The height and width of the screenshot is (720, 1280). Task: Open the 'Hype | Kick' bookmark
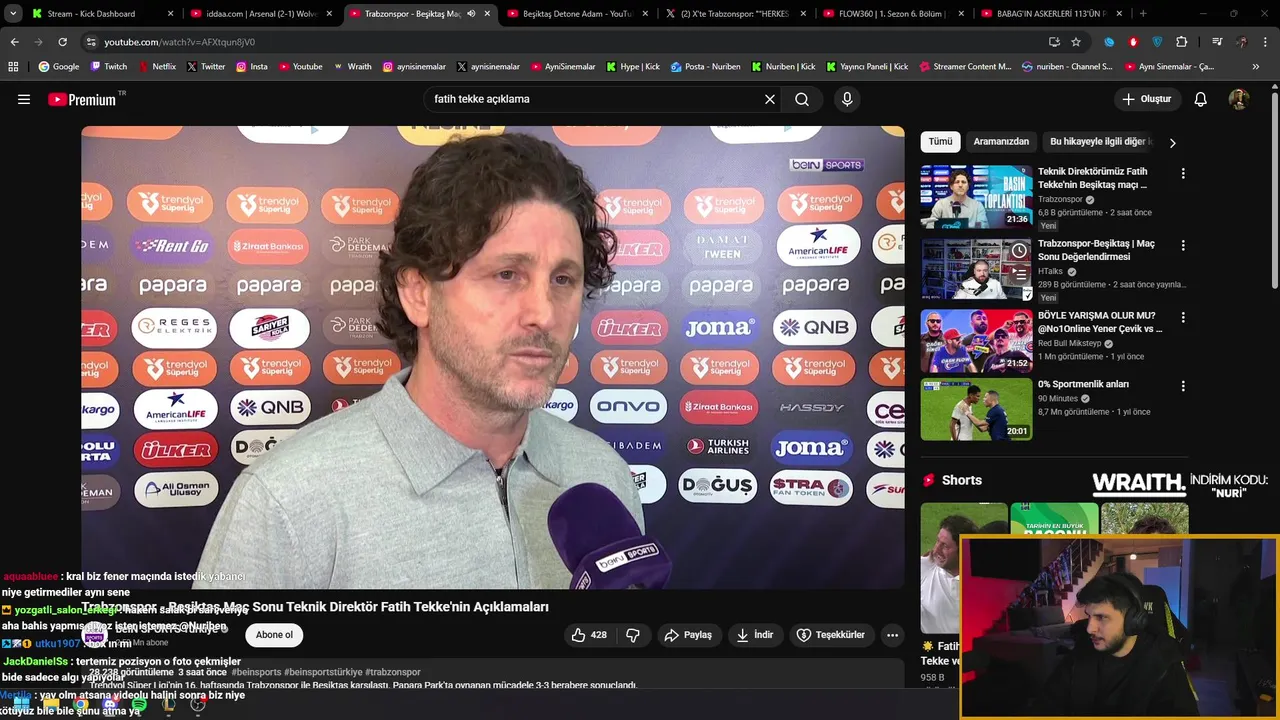pos(633,67)
